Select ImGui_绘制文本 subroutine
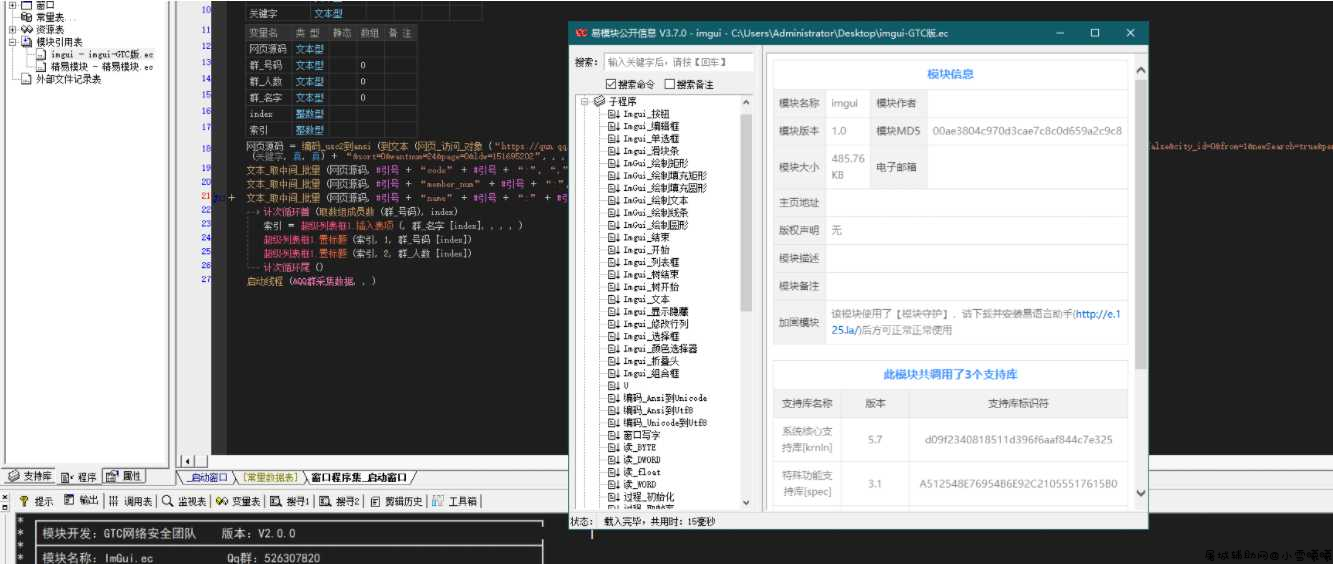Image resolution: width=1333 pixels, height=564 pixels. pyautogui.click(x=656, y=200)
